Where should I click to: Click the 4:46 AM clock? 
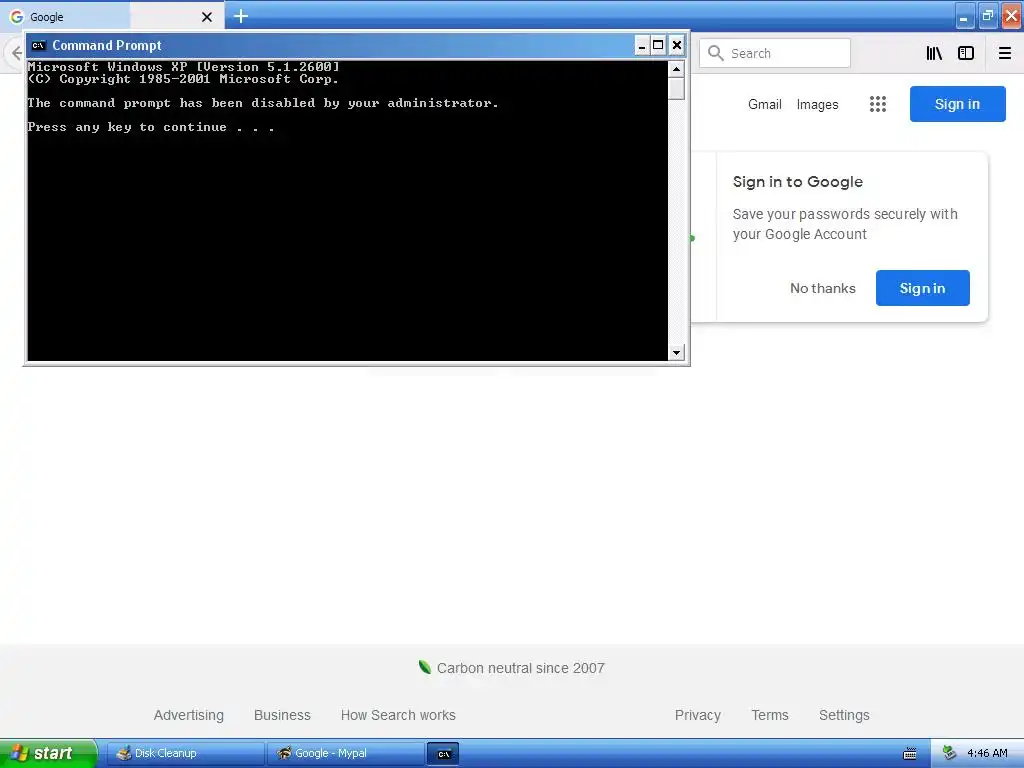click(x=987, y=754)
